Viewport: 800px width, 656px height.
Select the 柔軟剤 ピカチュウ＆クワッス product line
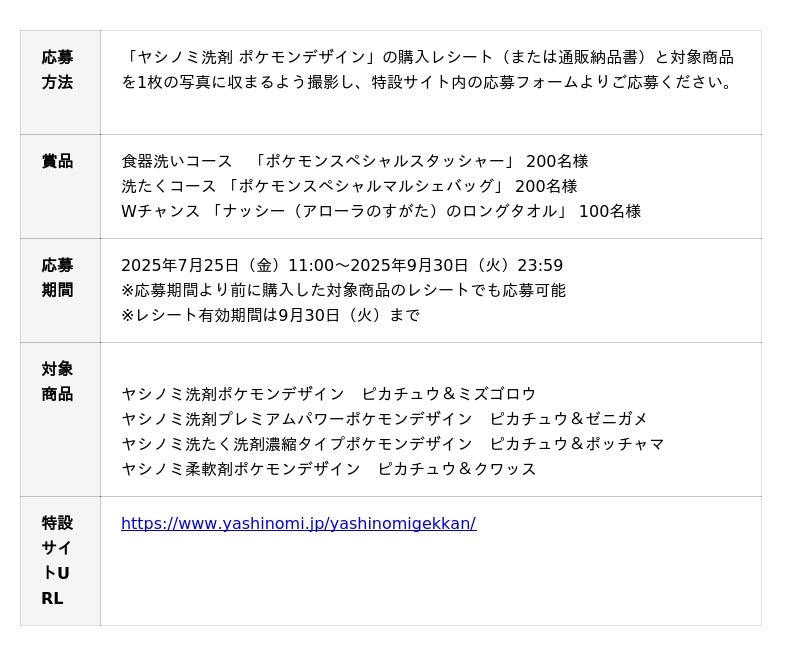328,469
